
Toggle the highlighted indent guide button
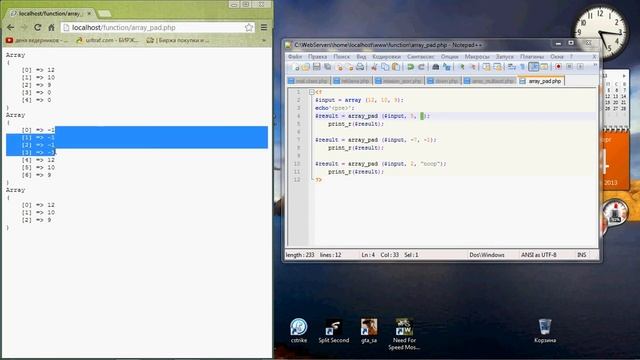[533, 67]
